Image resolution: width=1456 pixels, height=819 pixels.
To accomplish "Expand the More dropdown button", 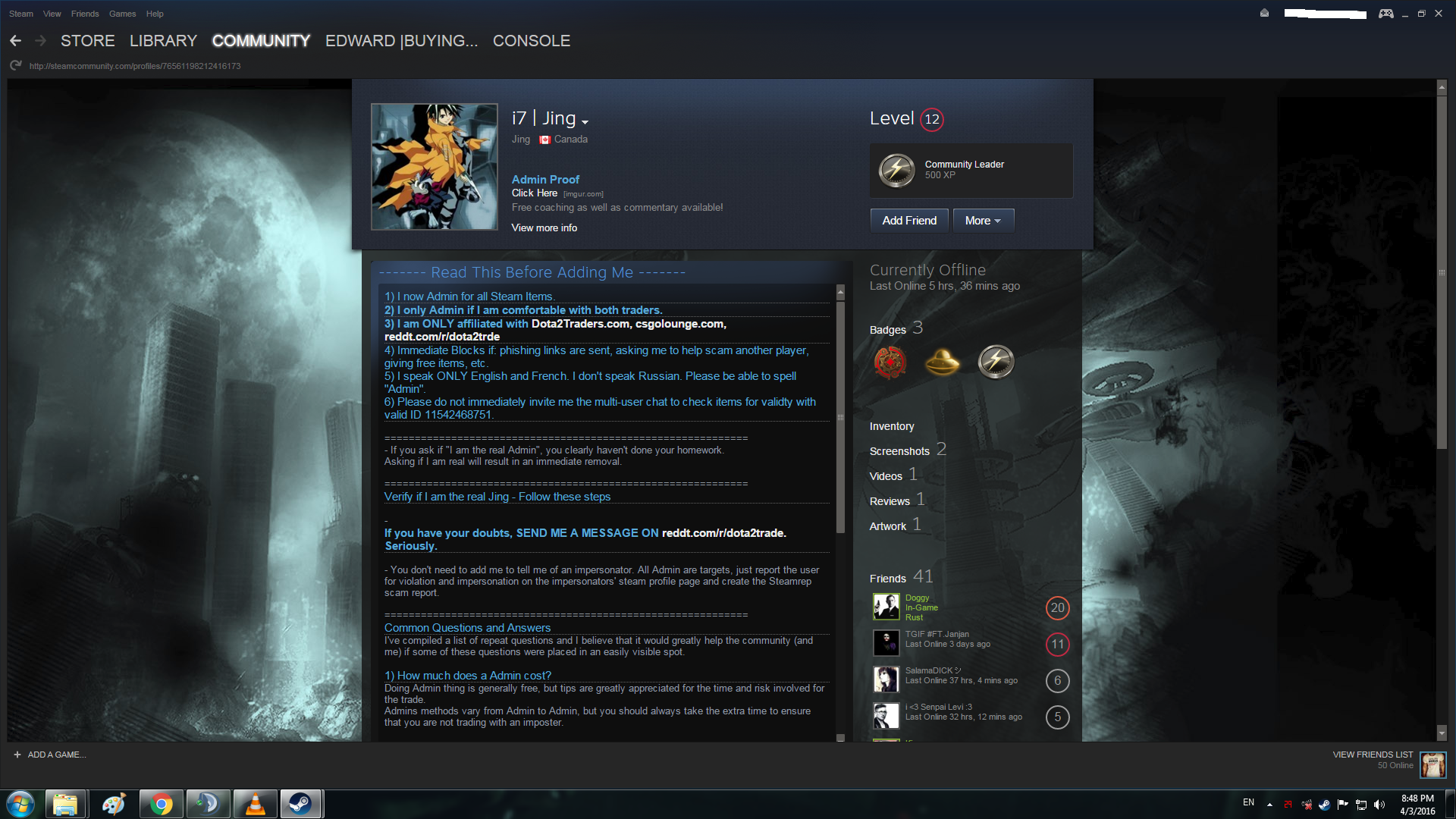I will click(x=983, y=221).
